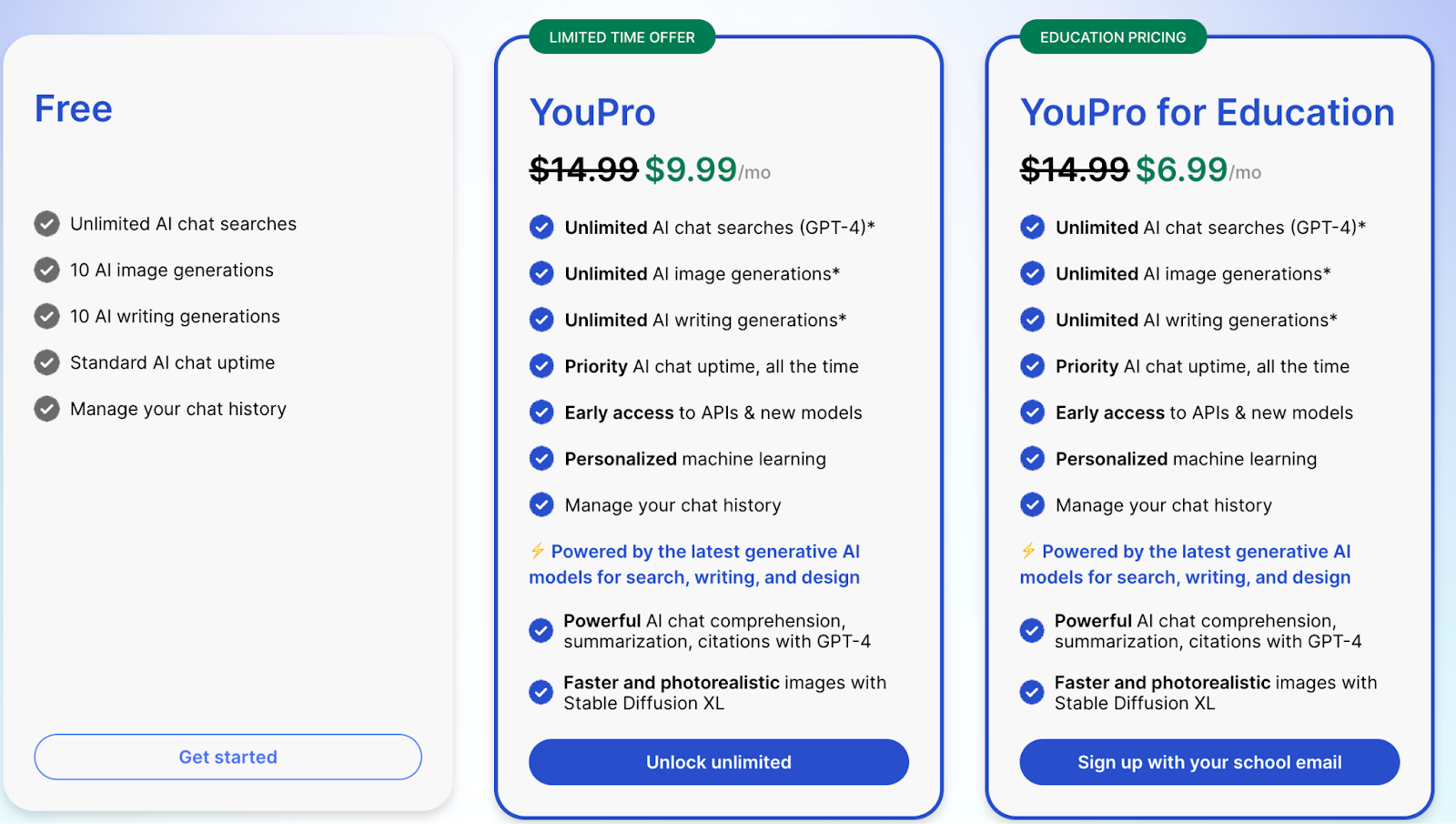This screenshot has height=824, width=1456.
Task: Click the EDUCATION PRICING badge
Action: [x=1113, y=37]
